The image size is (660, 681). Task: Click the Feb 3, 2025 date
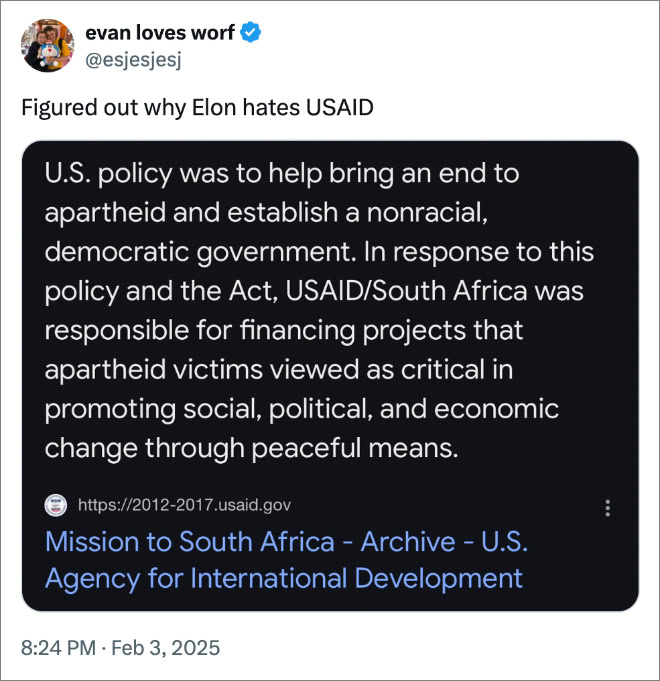point(166,648)
